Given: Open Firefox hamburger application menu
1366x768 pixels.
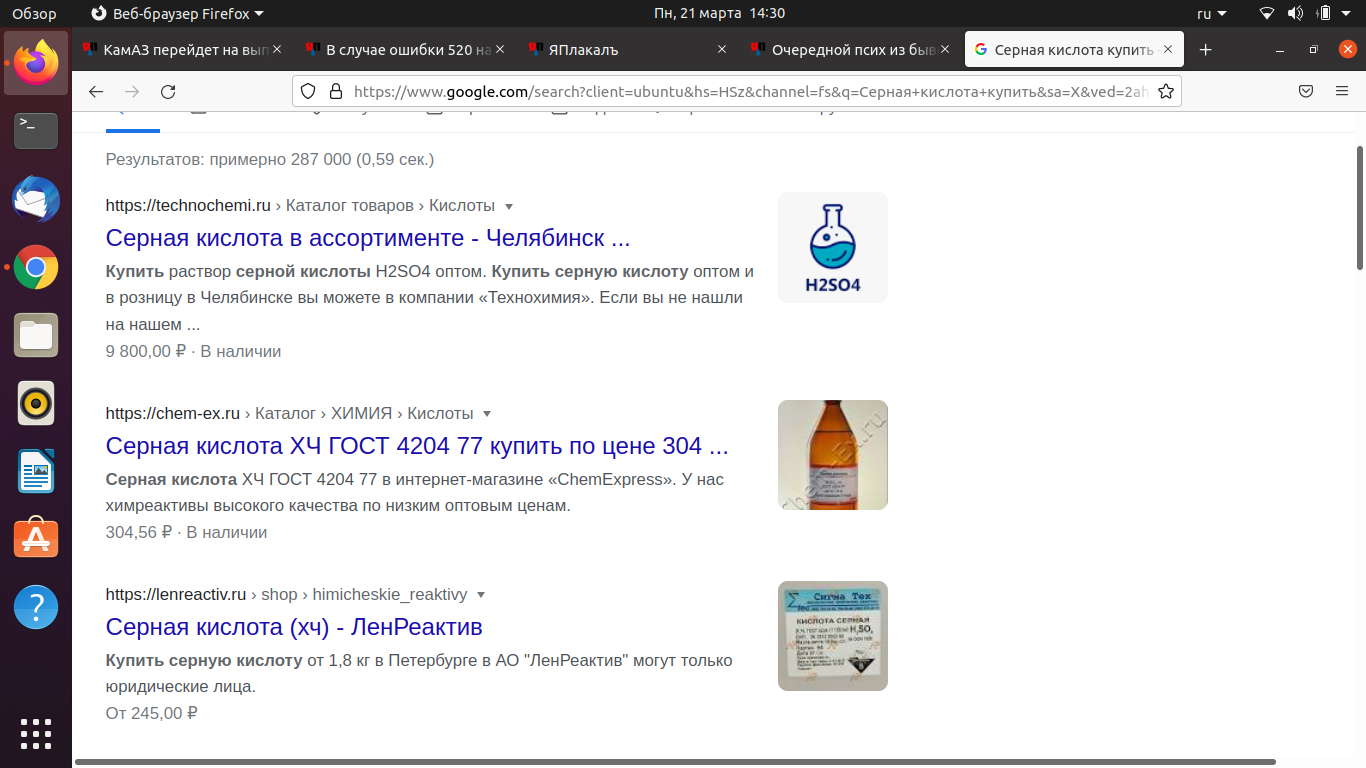Looking at the screenshot, I should coord(1342,91).
